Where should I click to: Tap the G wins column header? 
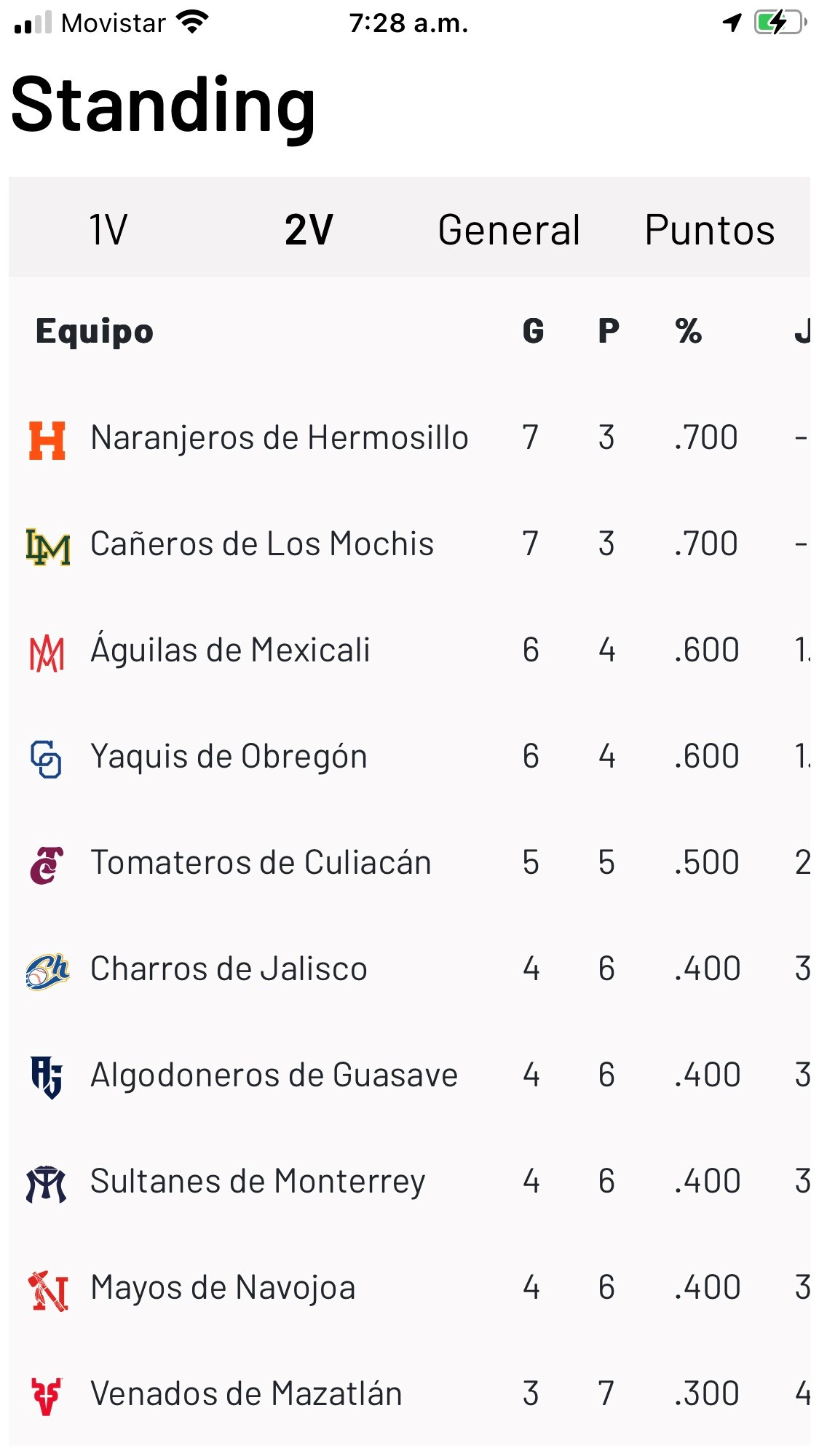click(533, 332)
